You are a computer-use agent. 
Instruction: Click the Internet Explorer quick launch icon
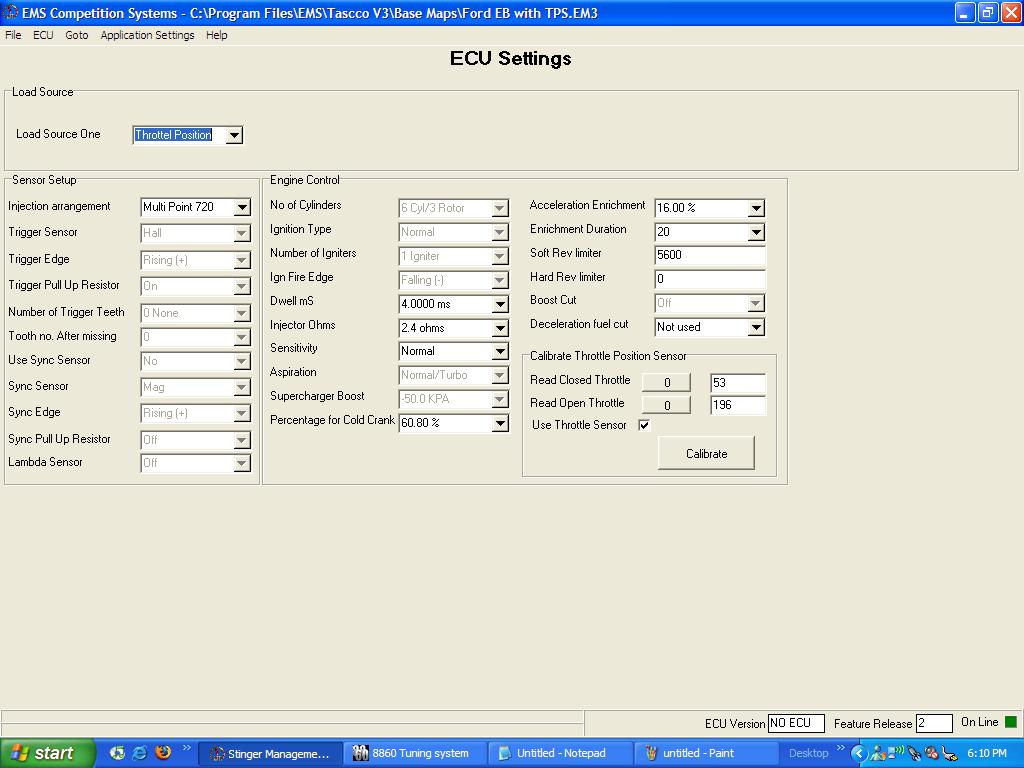[140, 753]
